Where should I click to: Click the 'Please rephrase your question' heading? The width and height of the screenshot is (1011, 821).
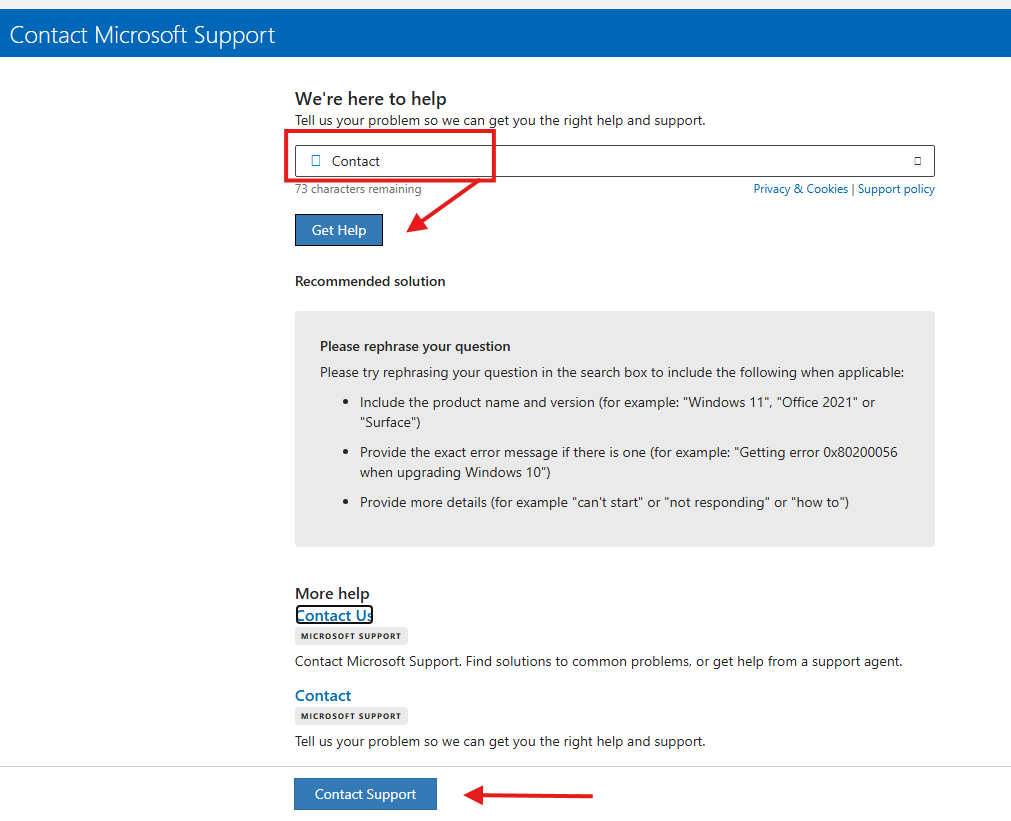(x=415, y=346)
